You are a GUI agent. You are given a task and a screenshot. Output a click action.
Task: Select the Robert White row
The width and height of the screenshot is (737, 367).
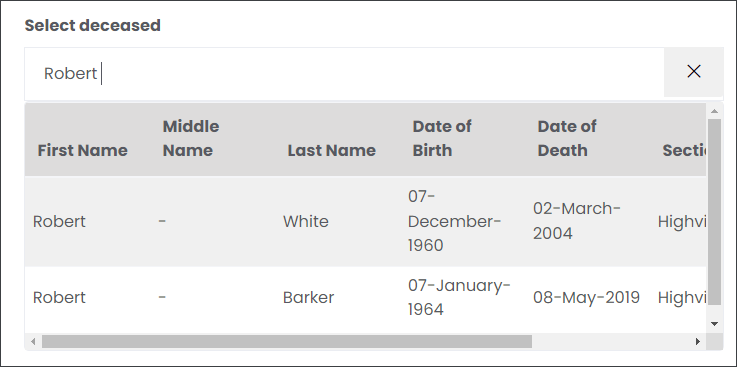[365, 221]
